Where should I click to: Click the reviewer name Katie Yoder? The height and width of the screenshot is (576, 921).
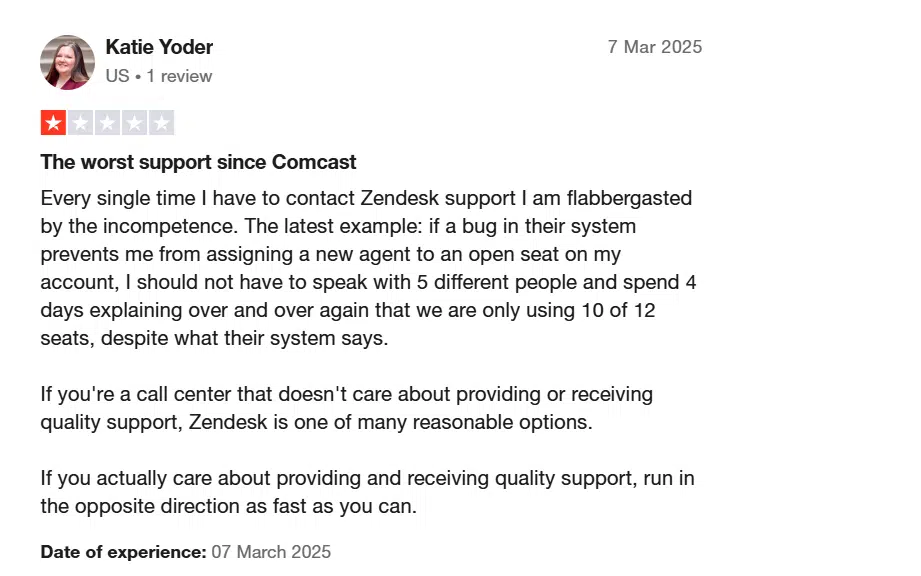coord(159,47)
